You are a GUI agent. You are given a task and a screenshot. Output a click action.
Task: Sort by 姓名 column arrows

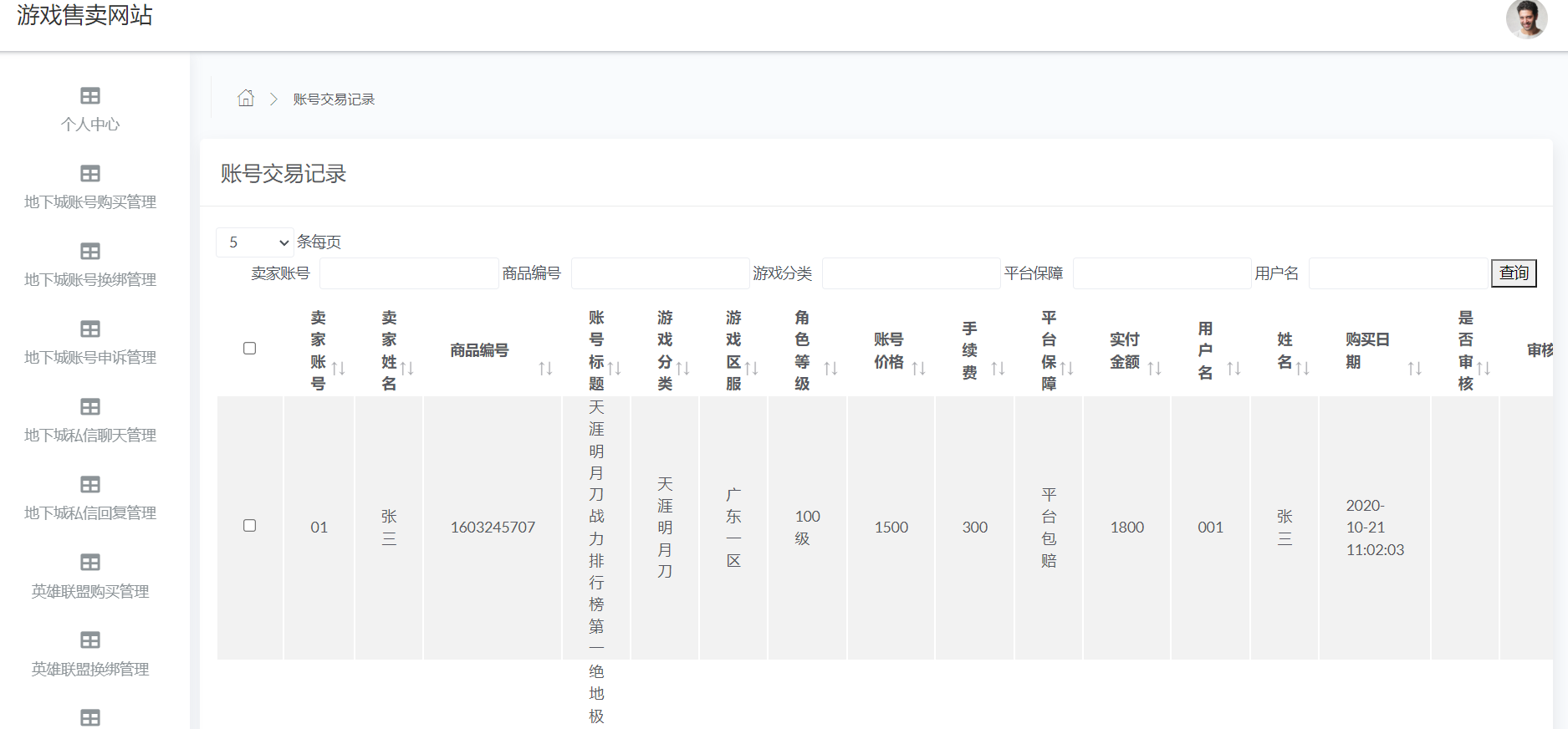tap(1302, 369)
